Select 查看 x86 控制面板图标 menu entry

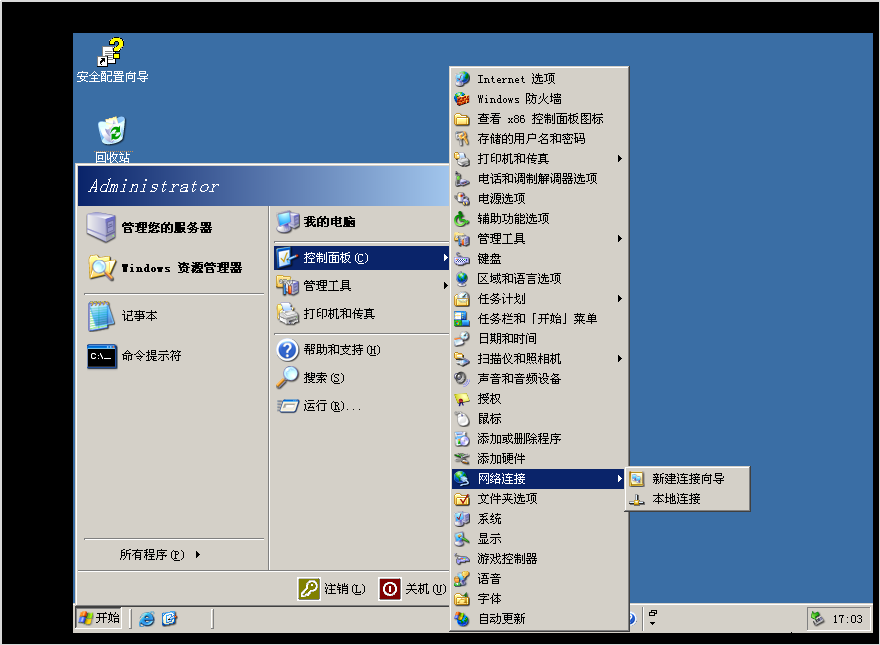(539, 119)
